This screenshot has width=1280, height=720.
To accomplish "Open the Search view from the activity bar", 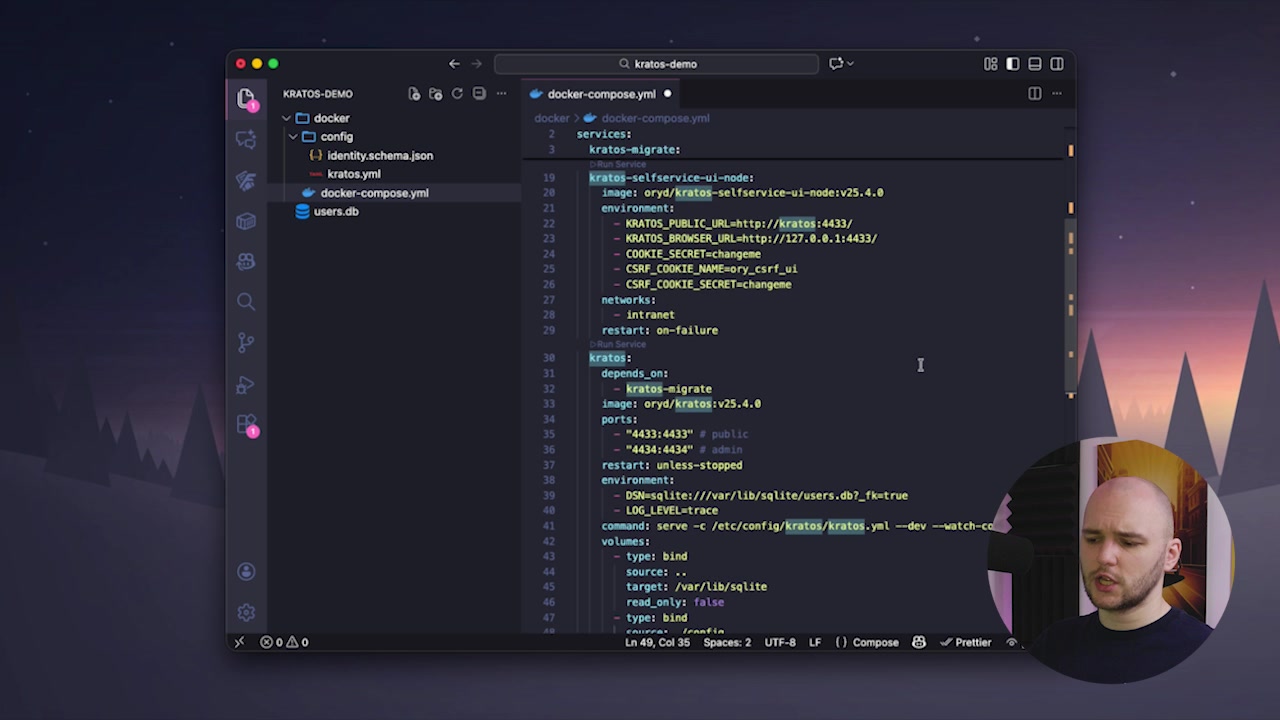I will point(246,301).
